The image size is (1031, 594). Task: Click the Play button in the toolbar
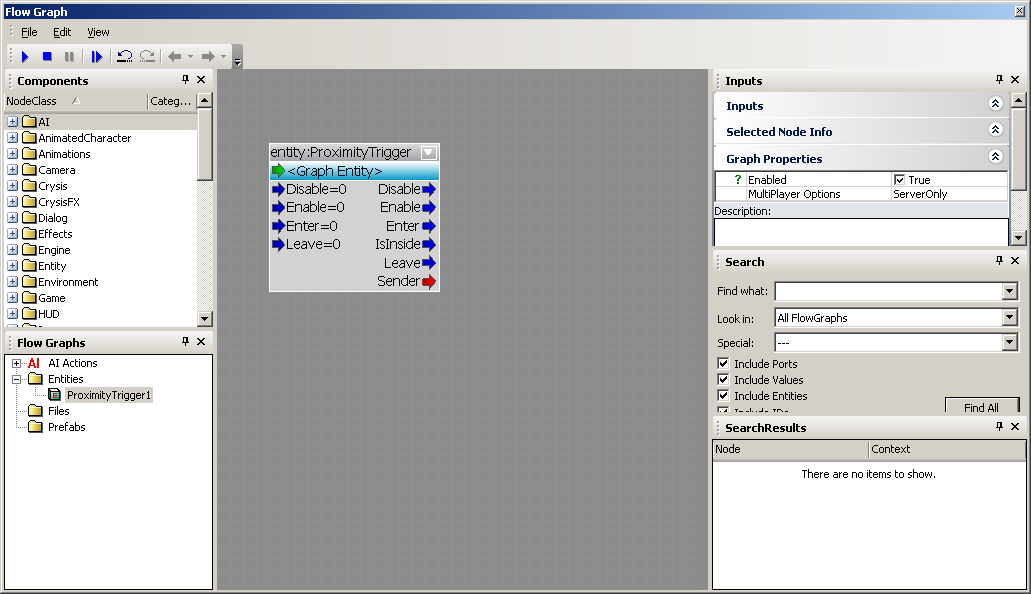click(26, 57)
